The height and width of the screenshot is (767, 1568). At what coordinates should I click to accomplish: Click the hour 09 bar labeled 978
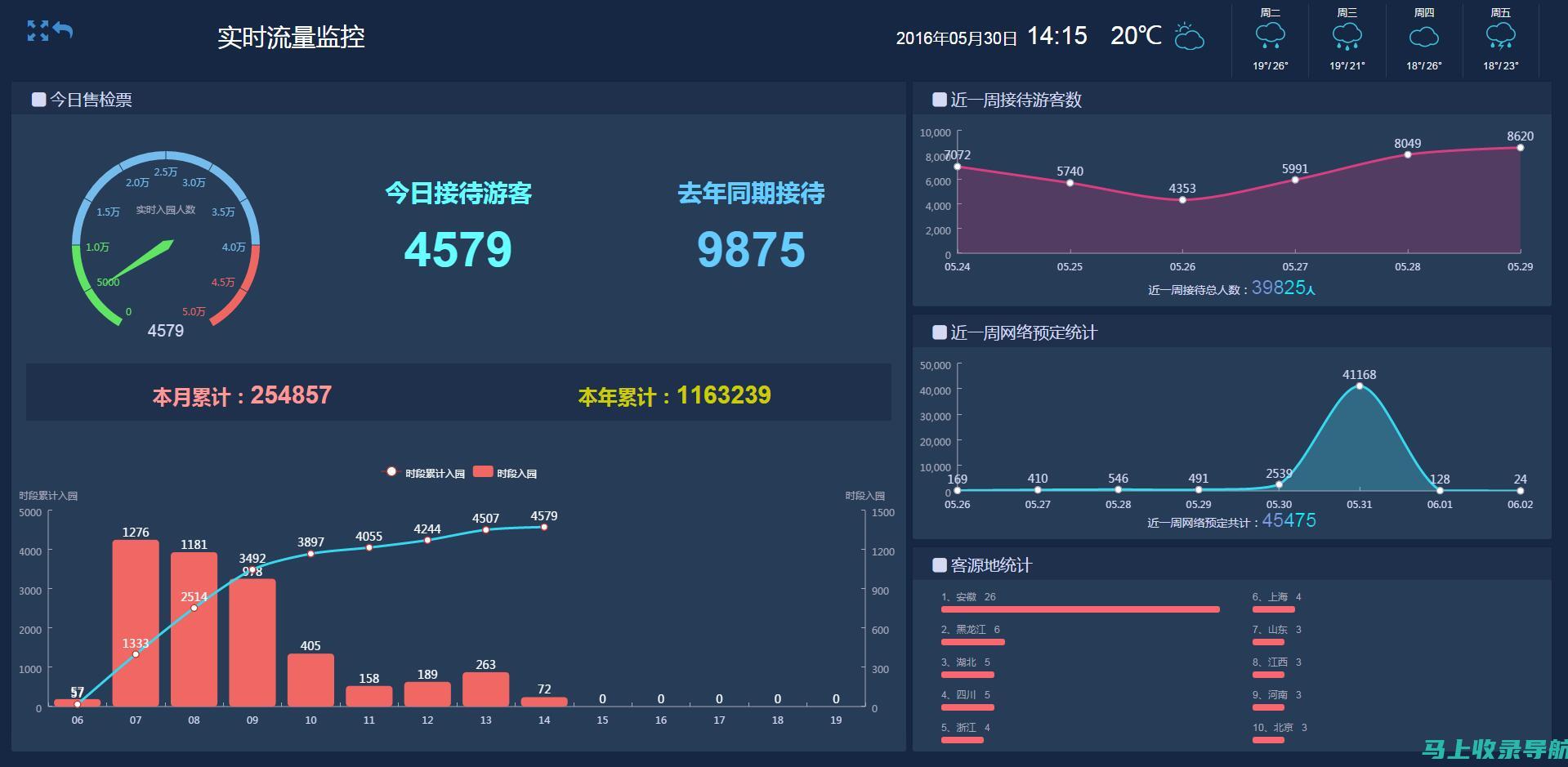click(252, 643)
